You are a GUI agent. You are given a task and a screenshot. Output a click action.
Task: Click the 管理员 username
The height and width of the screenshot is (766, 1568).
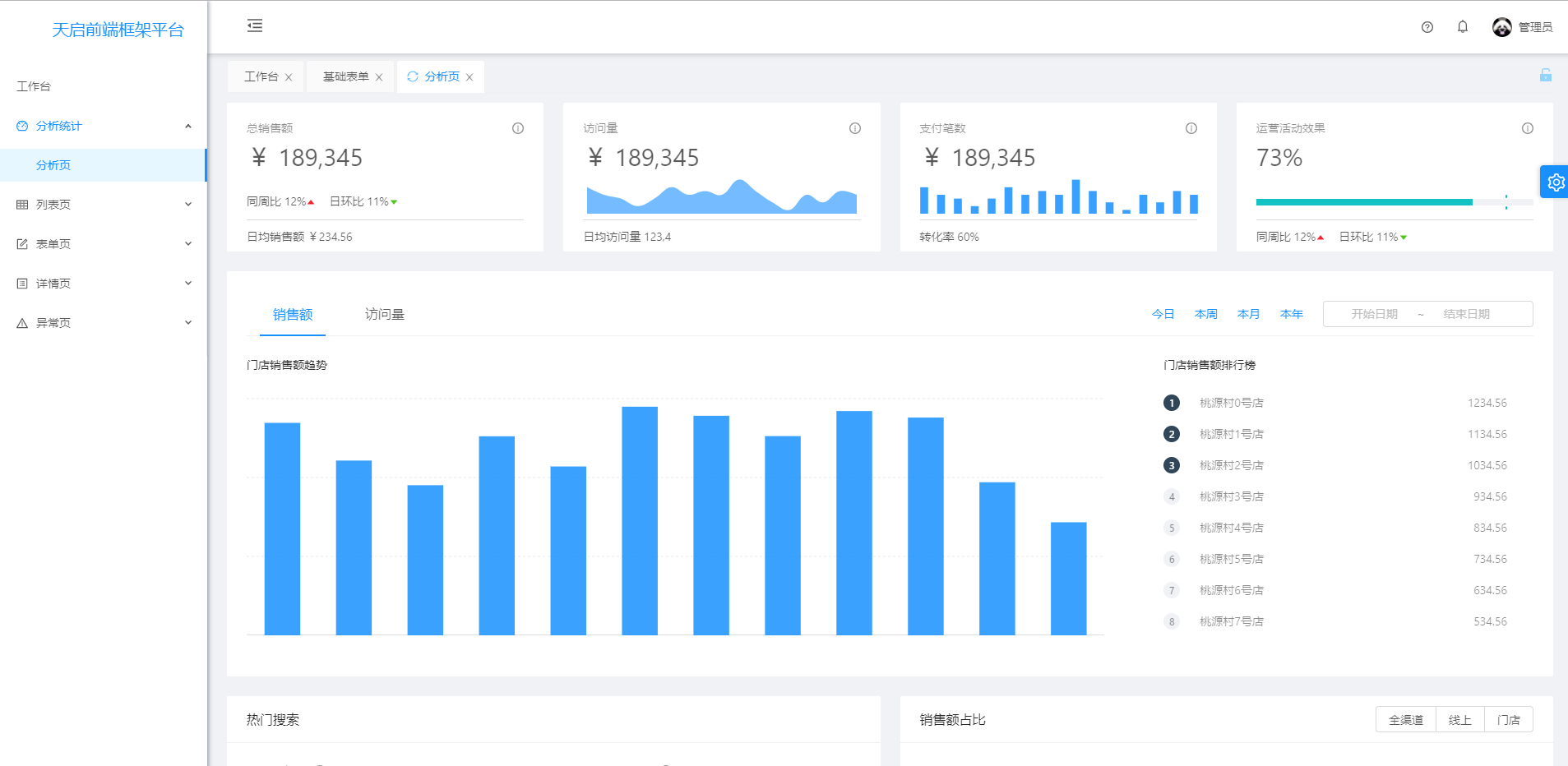1535,27
